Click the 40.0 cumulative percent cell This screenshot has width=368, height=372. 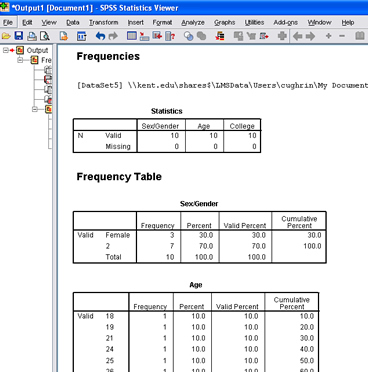[x=307, y=349]
